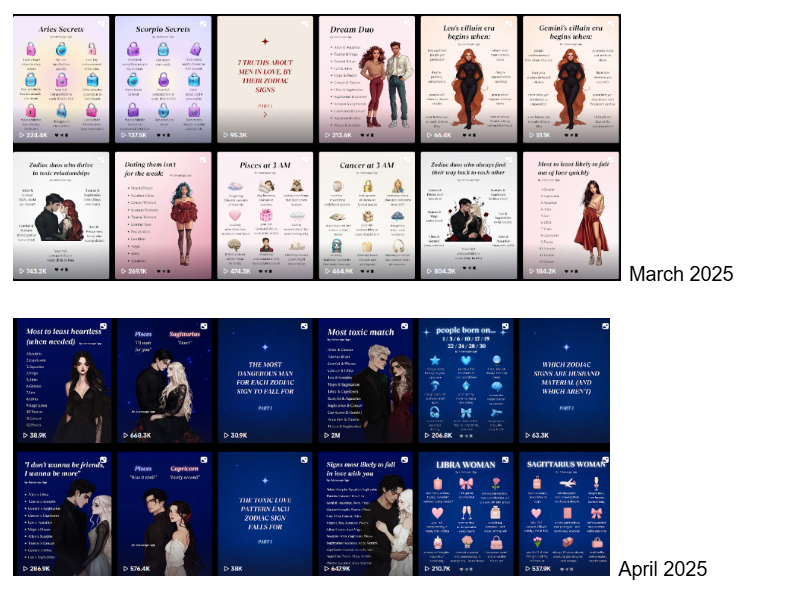
Task: Select the Which Zodiac Signs Are Husband Material post
Action: tap(564, 380)
